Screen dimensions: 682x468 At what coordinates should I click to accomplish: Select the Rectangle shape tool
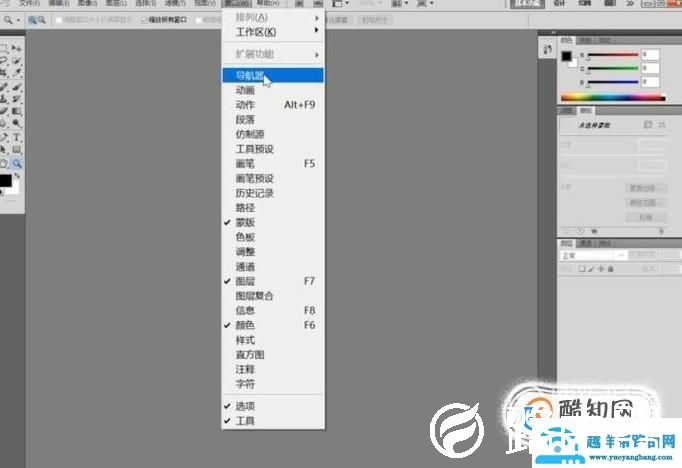pyautogui.click(x=17, y=150)
